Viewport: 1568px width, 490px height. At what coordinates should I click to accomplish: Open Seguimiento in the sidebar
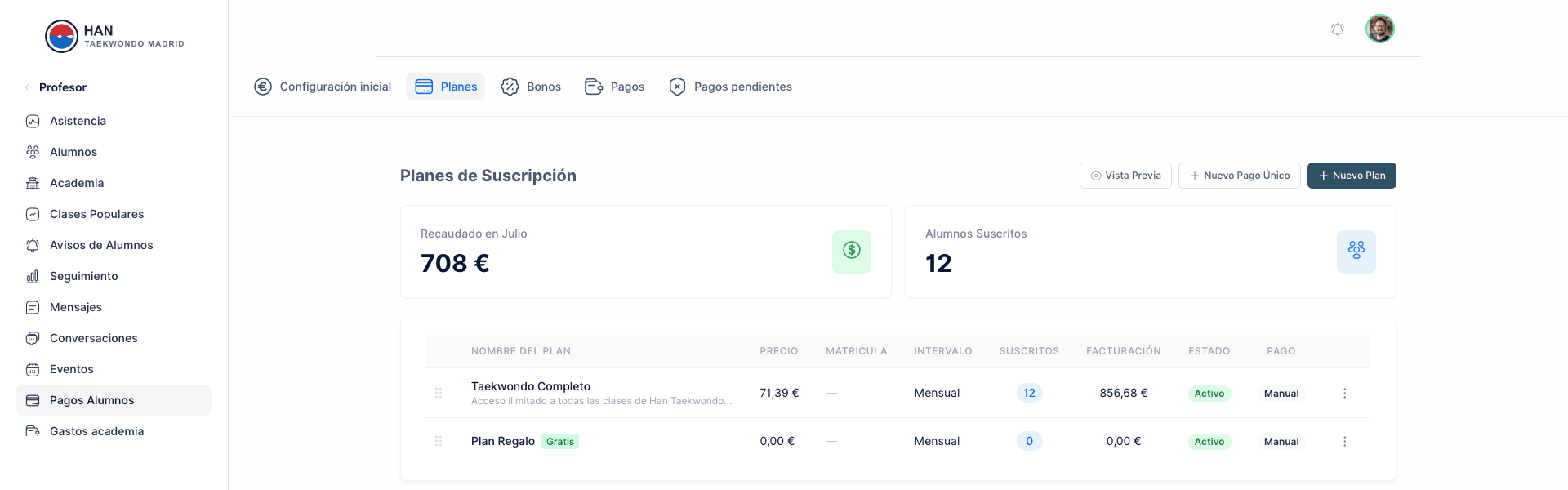pos(114,276)
